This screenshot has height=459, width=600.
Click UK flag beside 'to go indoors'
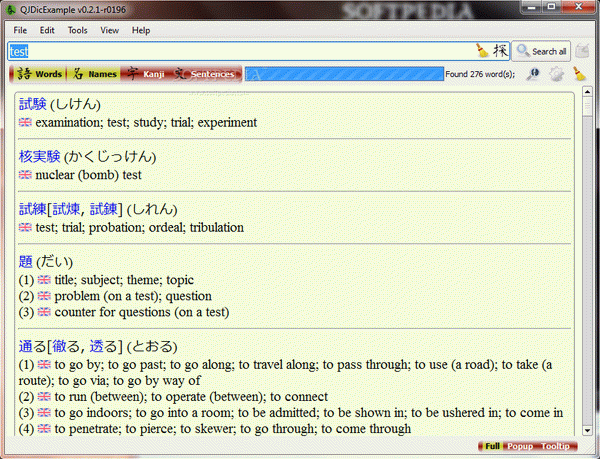tap(44, 413)
